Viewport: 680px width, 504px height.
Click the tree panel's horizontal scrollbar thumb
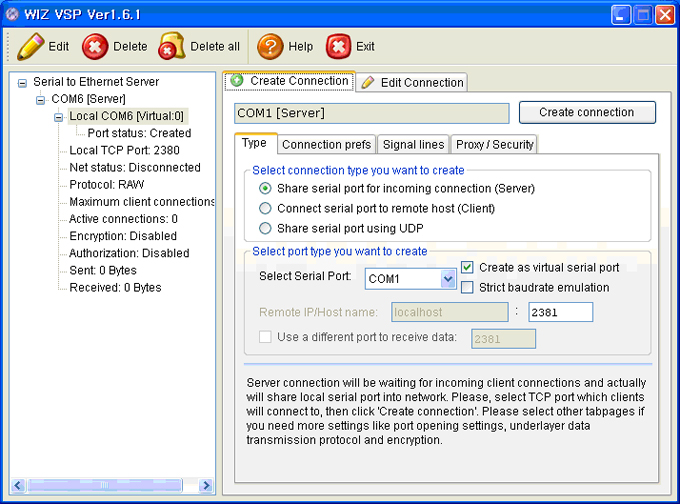[105, 485]
